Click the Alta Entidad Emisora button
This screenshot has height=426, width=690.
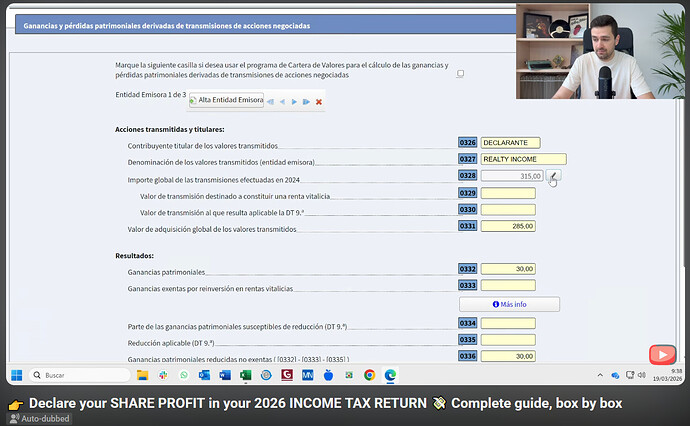[227, 100]
